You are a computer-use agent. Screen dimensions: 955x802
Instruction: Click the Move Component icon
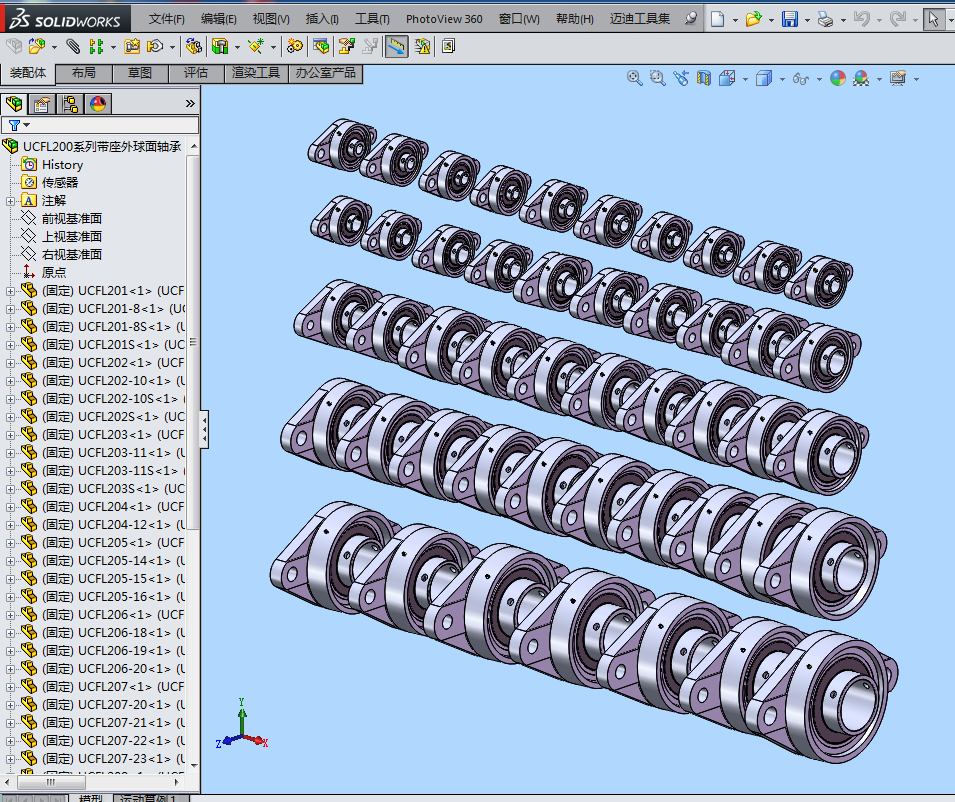[x=155, y=46]
